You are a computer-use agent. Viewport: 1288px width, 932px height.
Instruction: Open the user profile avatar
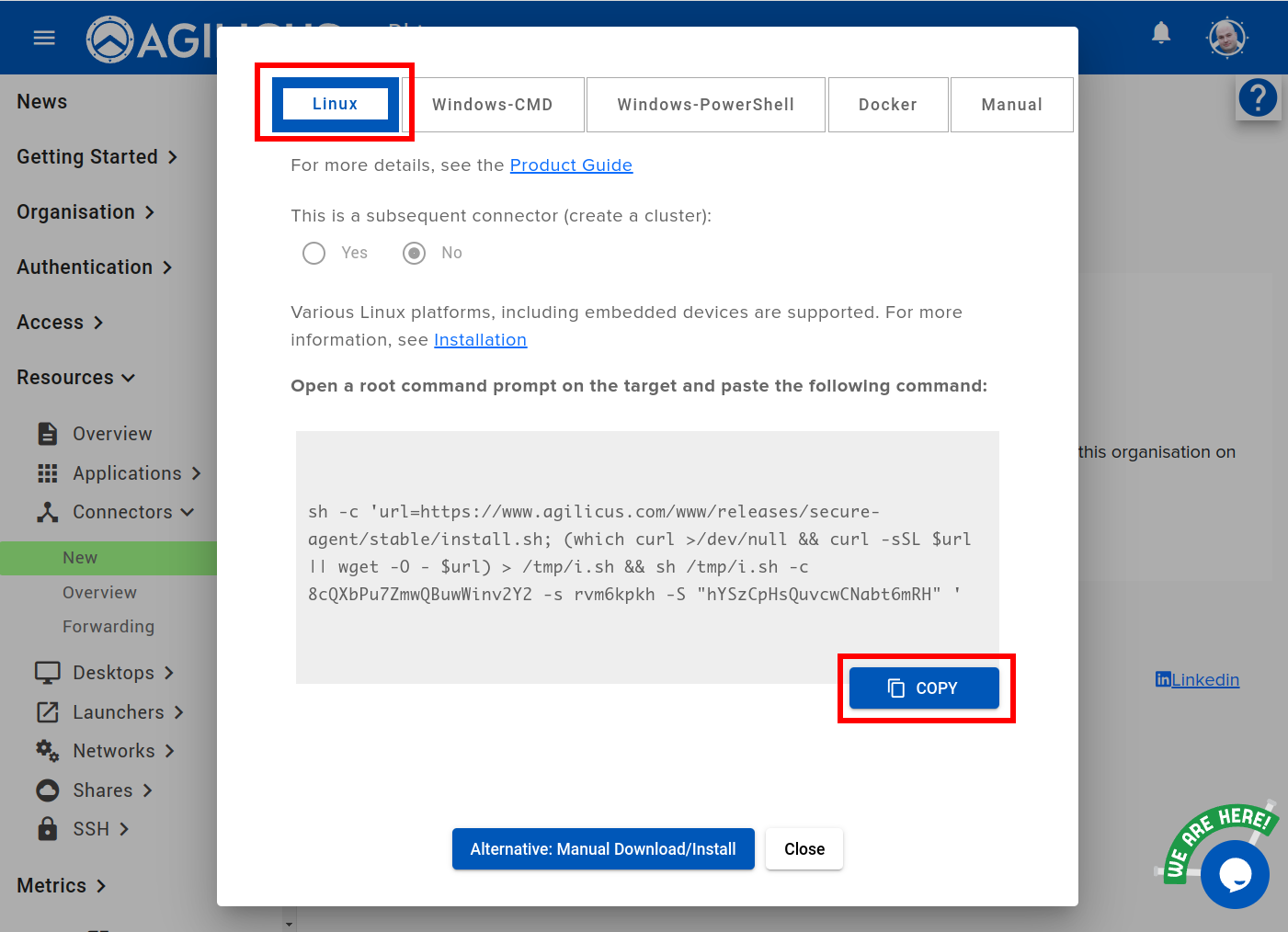tap(1226, 38)
